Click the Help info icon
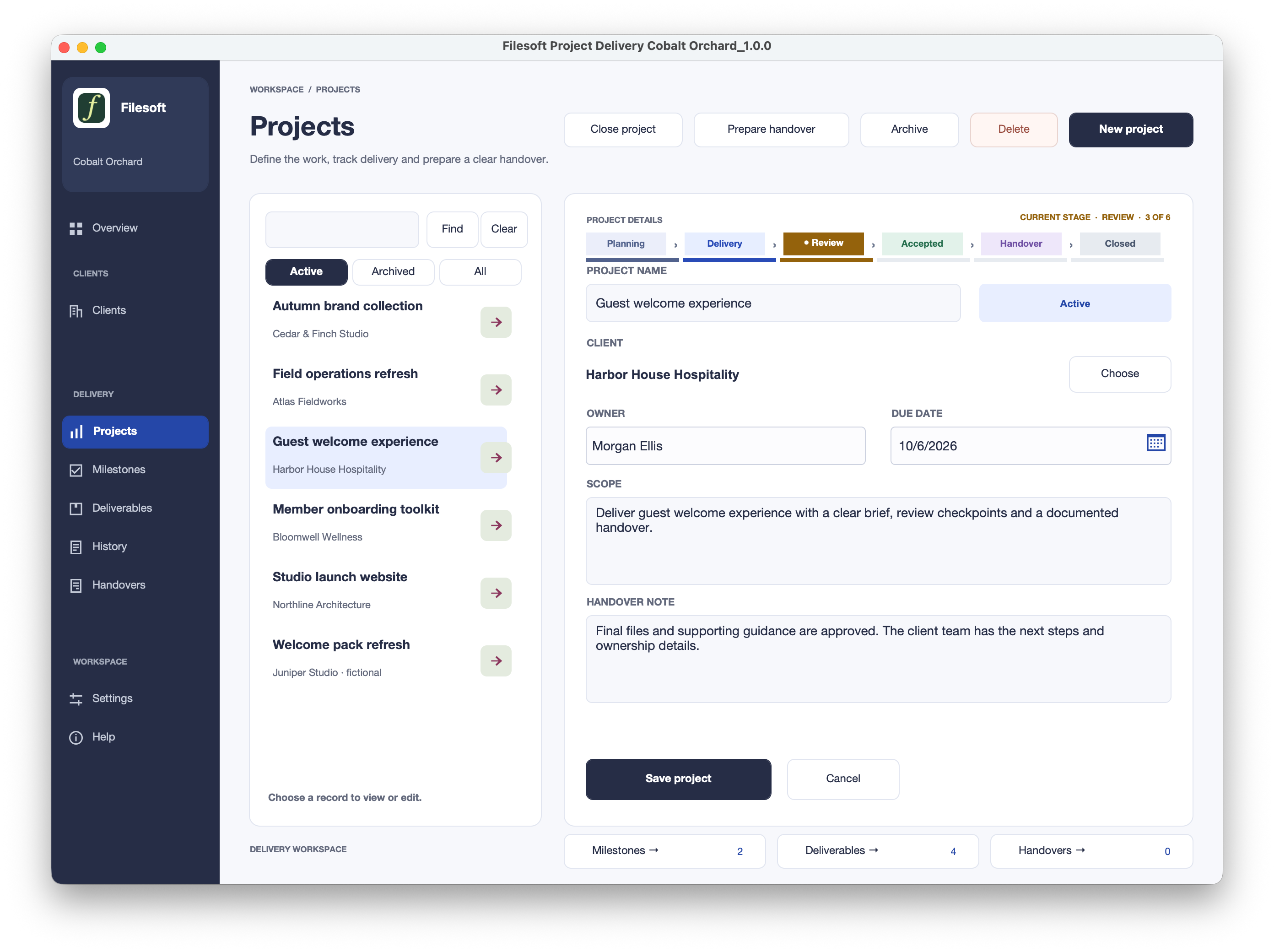Image resolution: width=1274 pixels, height=952 pixels. pos(76,737)
